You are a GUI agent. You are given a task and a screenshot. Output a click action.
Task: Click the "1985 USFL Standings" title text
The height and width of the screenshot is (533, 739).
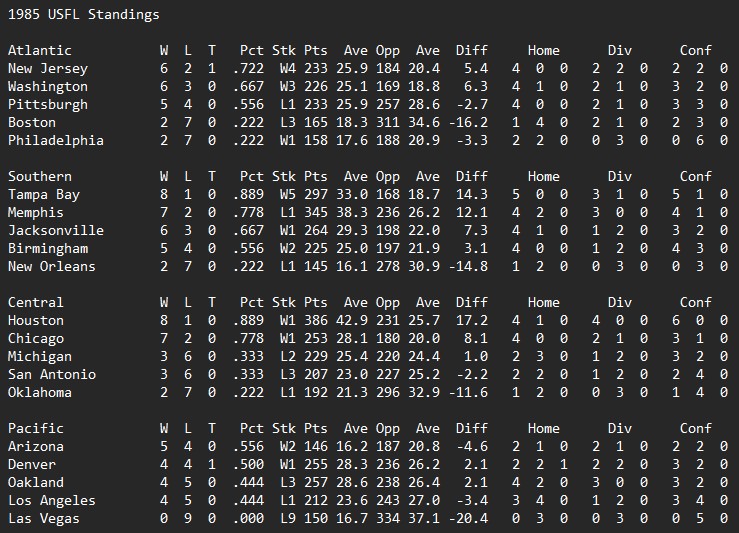point(83,15)
